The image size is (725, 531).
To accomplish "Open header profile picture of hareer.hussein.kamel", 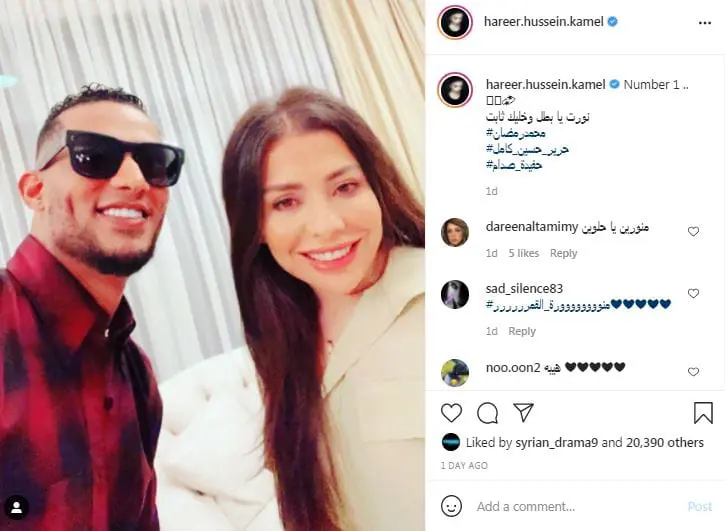I will click(x=455, y=22).
